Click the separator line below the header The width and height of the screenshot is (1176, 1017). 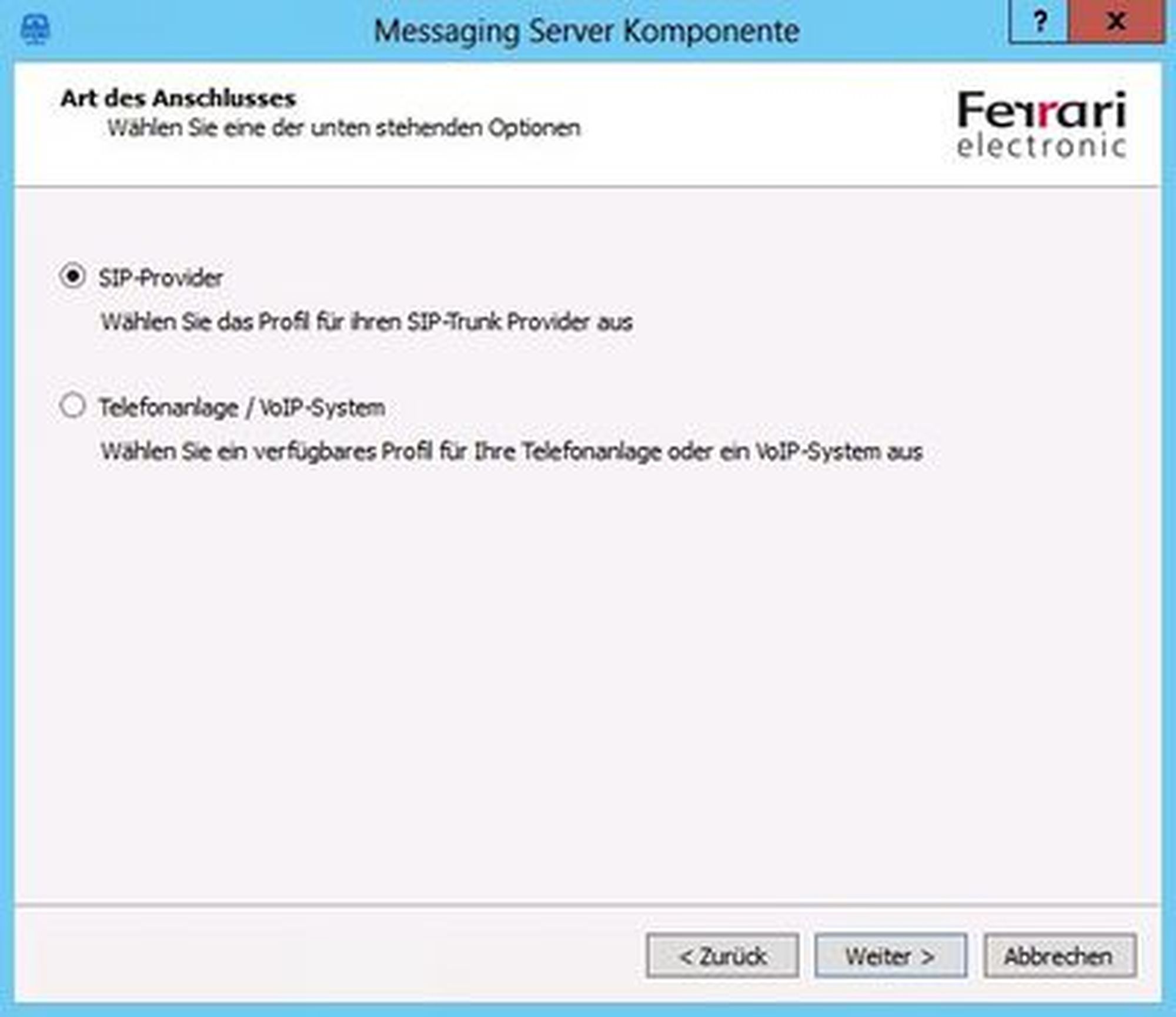point(588,187)
